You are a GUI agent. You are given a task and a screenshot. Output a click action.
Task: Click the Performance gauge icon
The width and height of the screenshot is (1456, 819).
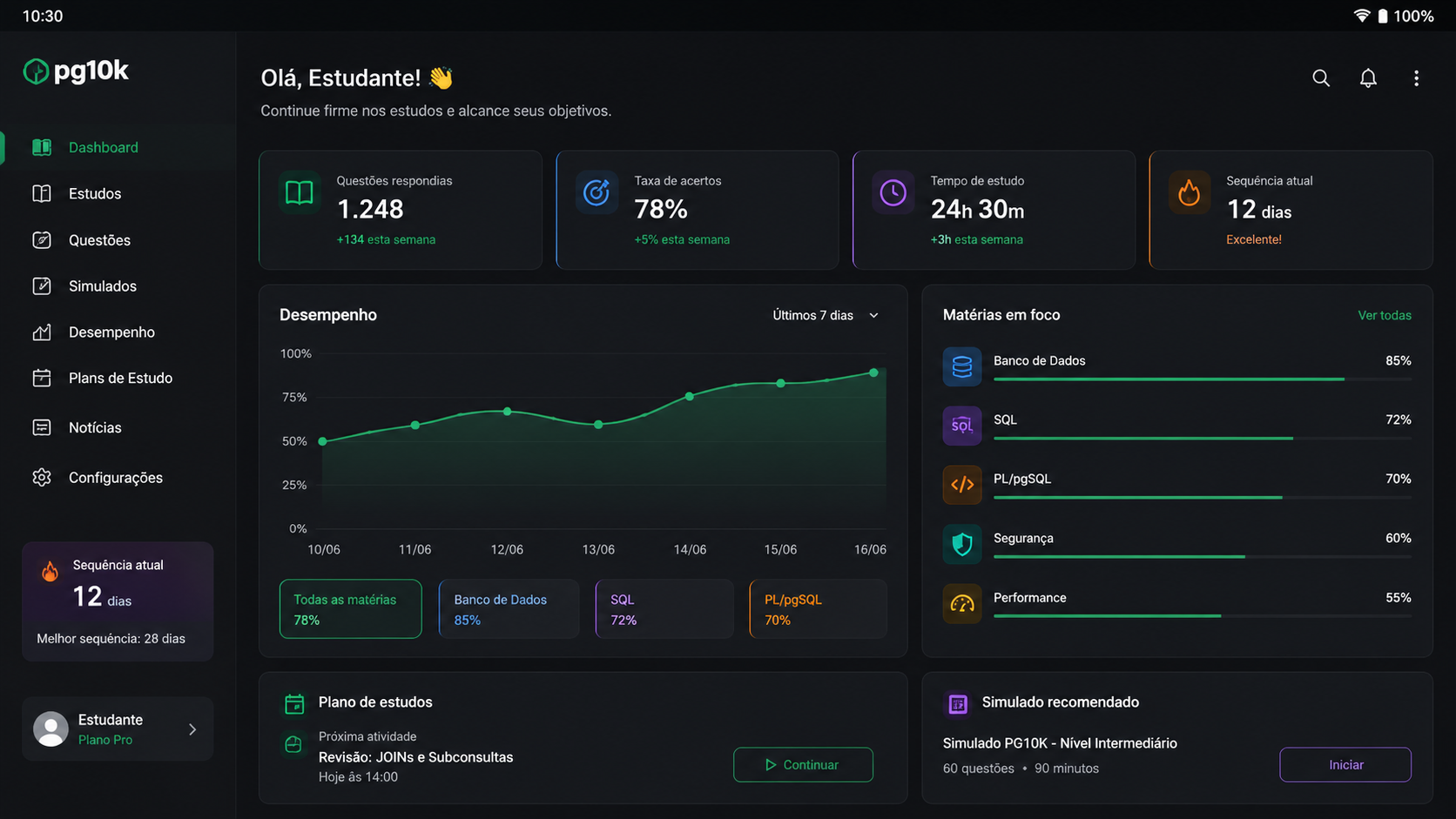pos(961,603)
